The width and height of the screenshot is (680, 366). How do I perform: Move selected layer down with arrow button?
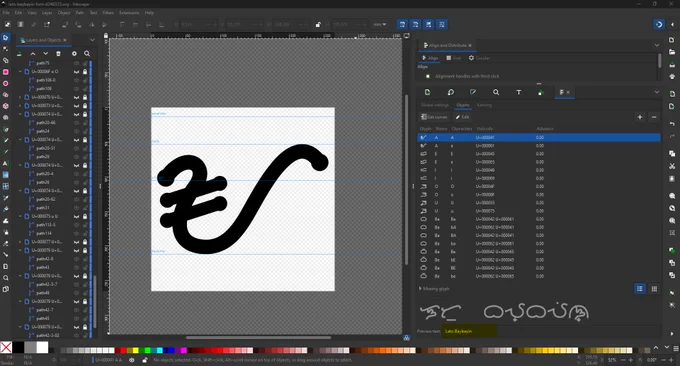click(46, 54)
